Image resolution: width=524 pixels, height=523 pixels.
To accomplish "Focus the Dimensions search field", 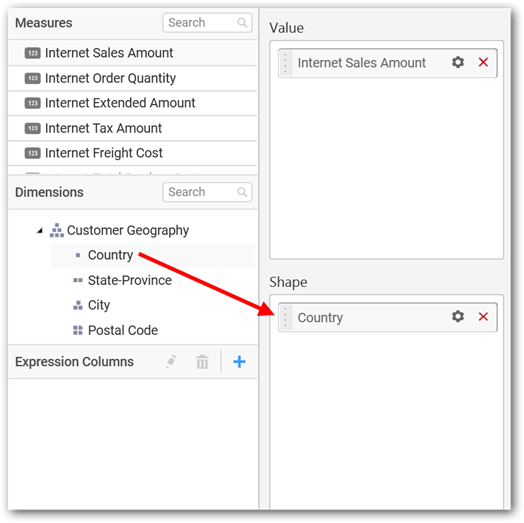I will [x=207, y=192].
